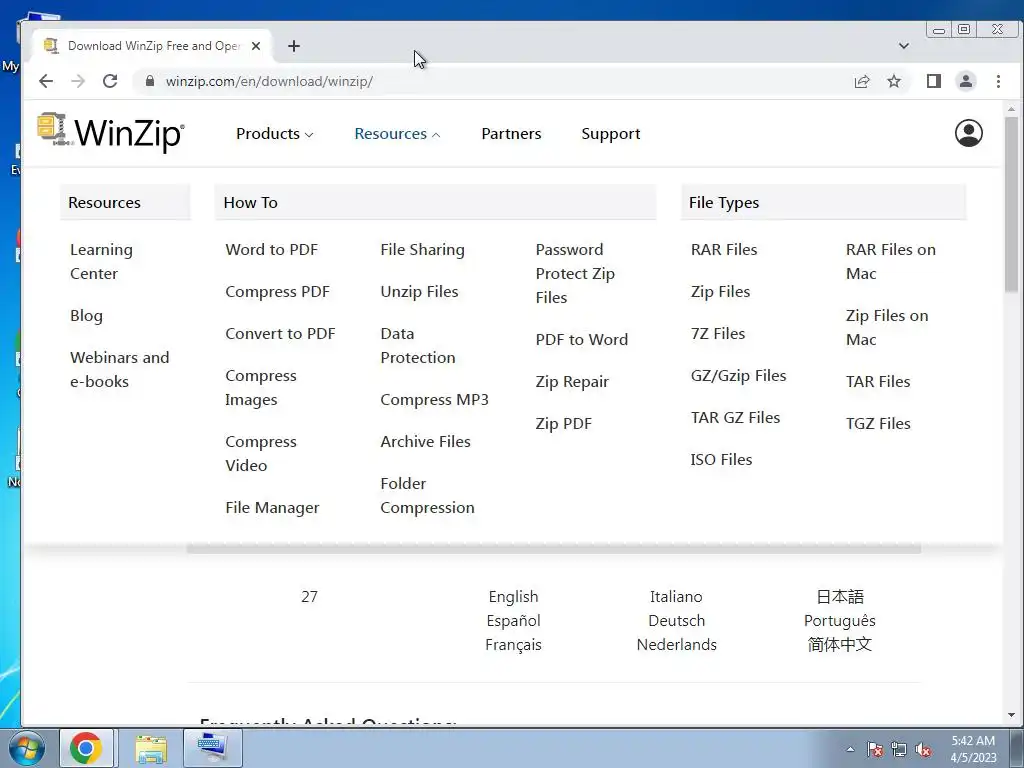Open Zip PDF link

[x=564, y=423]
